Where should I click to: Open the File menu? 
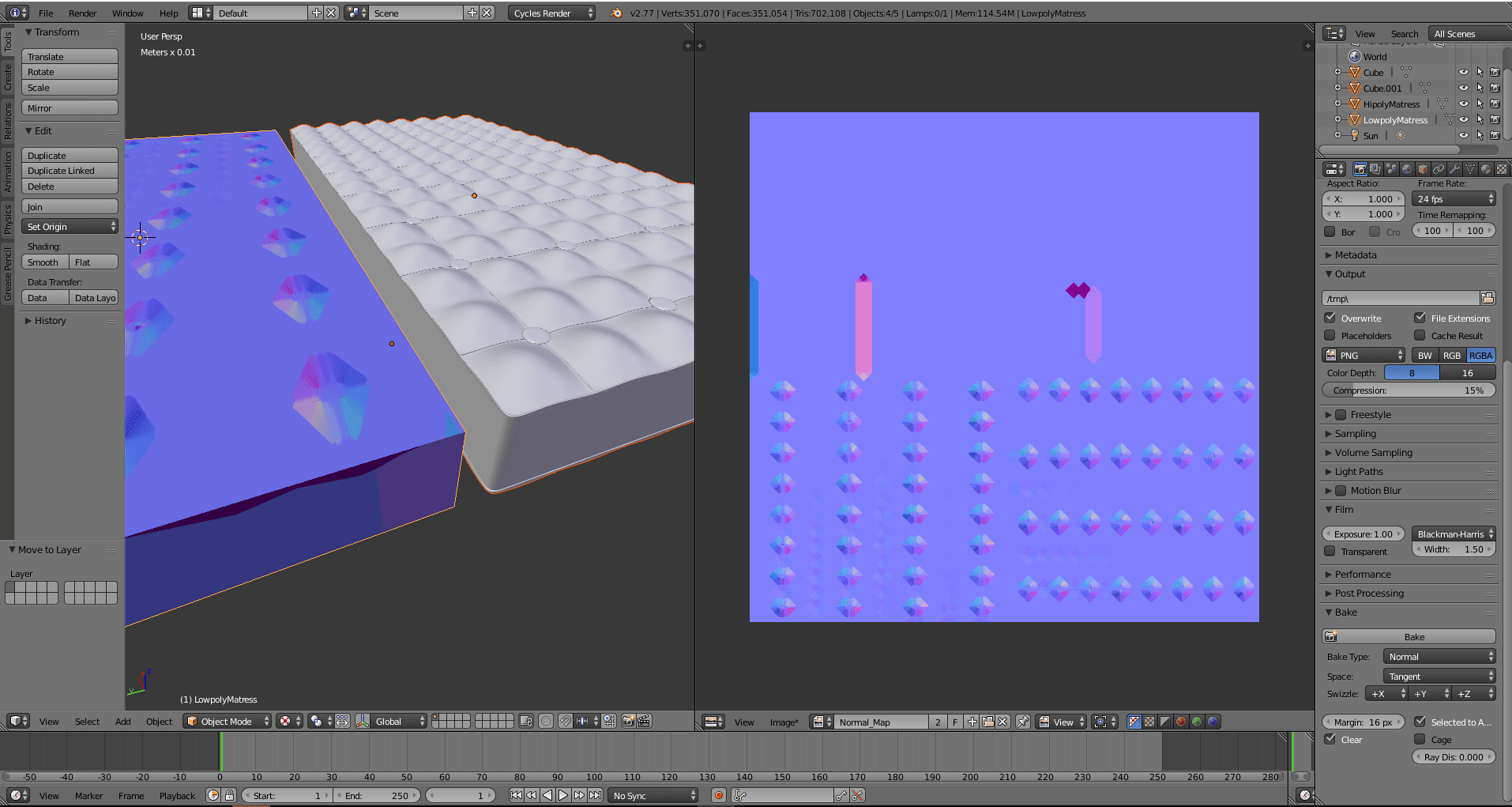[x=46, y=13]
